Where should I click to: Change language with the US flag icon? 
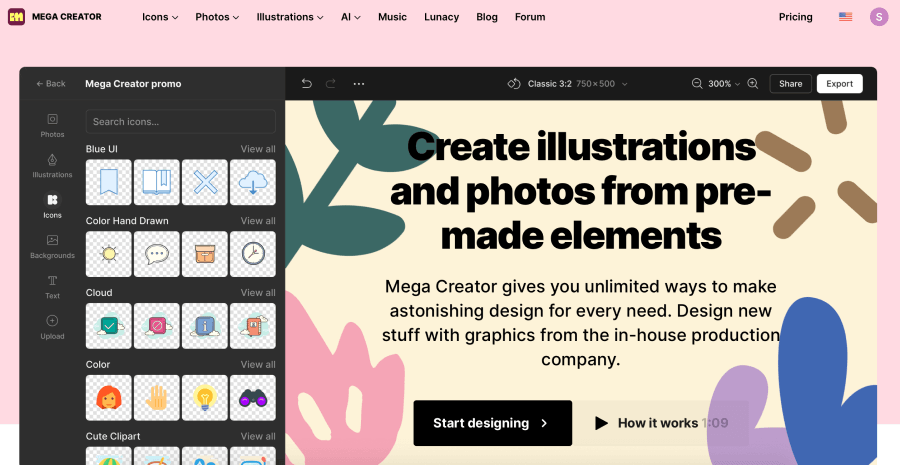click(x=845, y=17)
